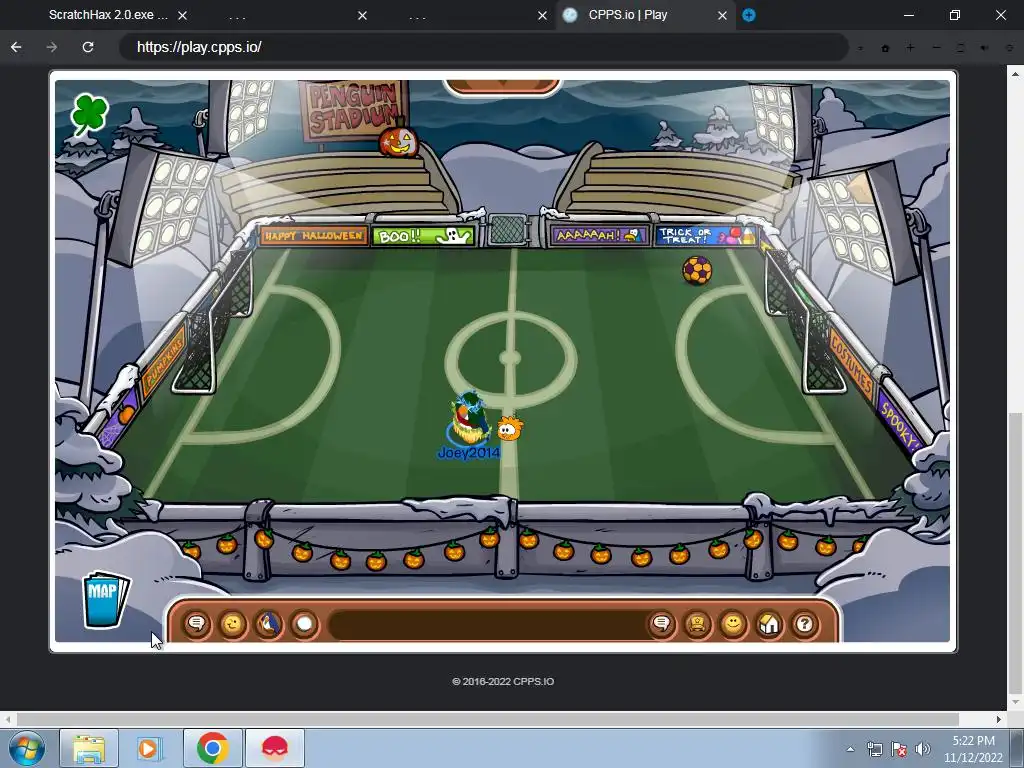Image resolution: width=1024 pixels, height=768 pixels.
Task: Show hidden system tray icons
Action: point(850,749)
